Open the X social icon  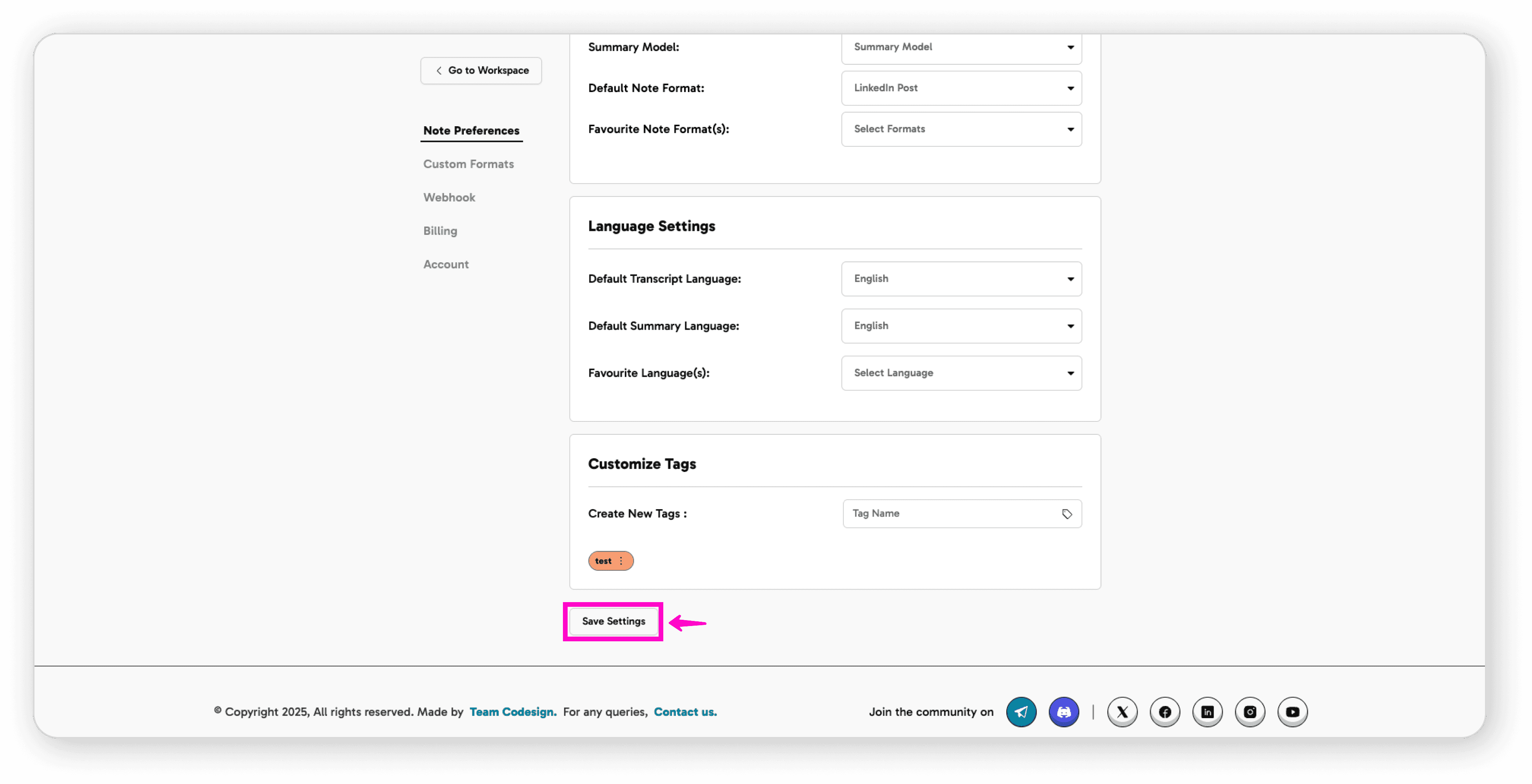coord(1122,711)
